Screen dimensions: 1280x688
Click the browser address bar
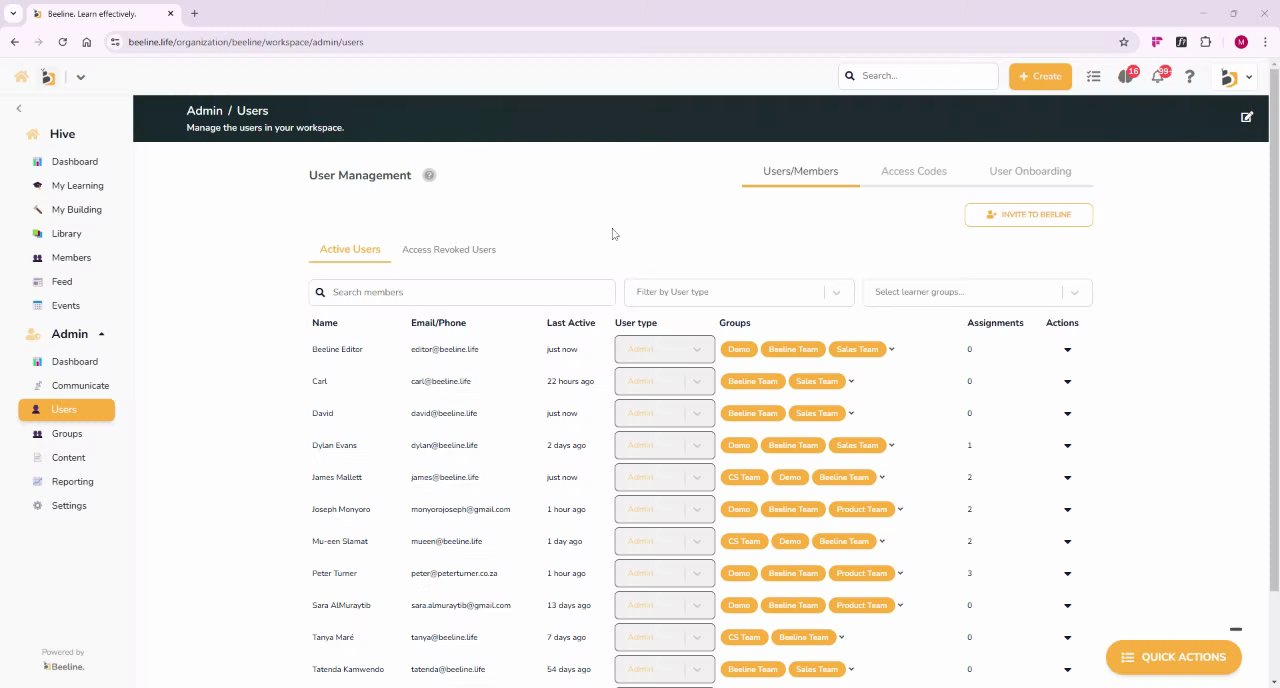(x=618, y=42)
